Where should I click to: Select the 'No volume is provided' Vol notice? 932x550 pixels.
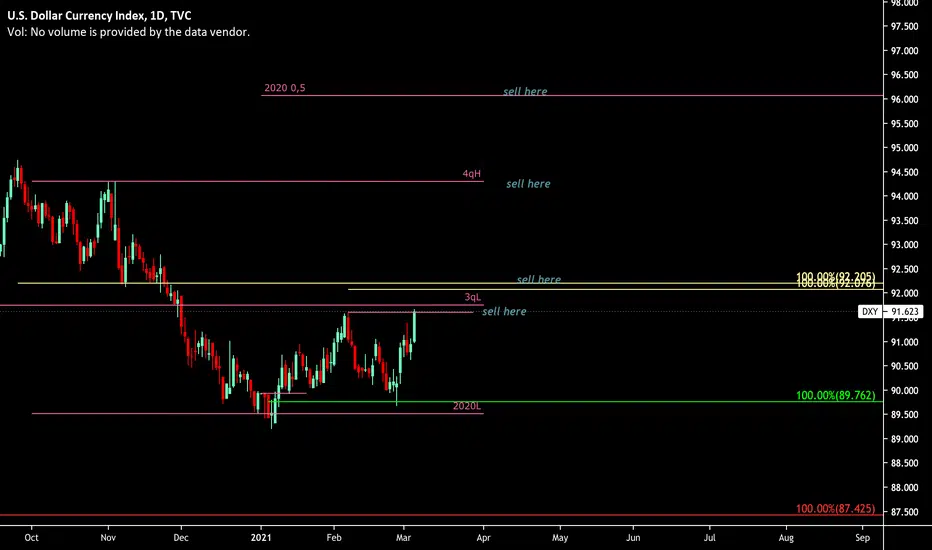tap(128, 32)
